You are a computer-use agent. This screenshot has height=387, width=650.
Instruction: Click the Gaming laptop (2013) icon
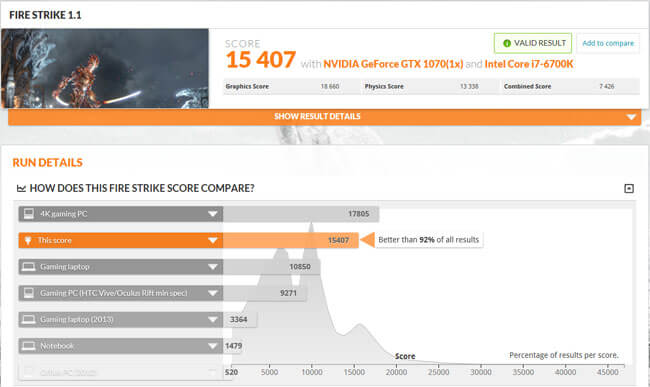[x=29, y=319]
